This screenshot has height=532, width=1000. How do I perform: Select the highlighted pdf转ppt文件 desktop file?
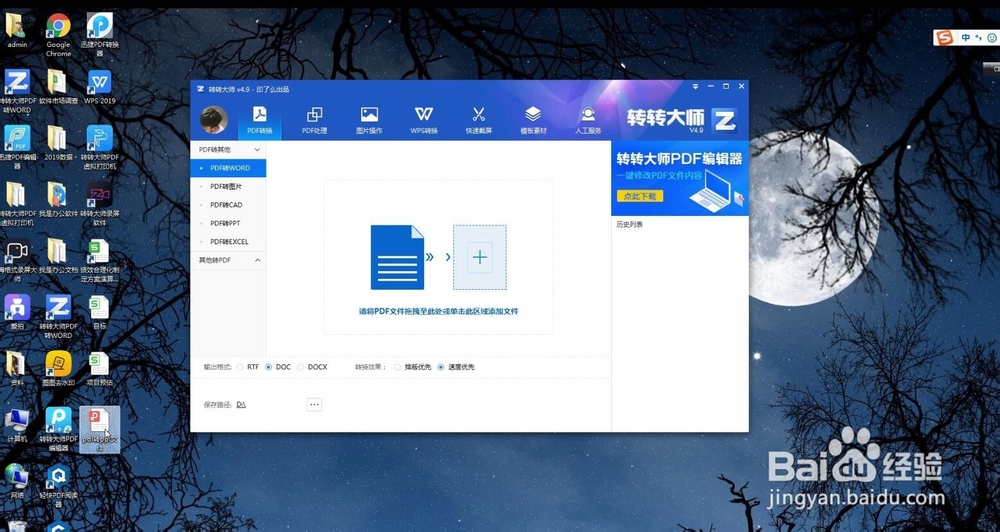tap(99, 429)
